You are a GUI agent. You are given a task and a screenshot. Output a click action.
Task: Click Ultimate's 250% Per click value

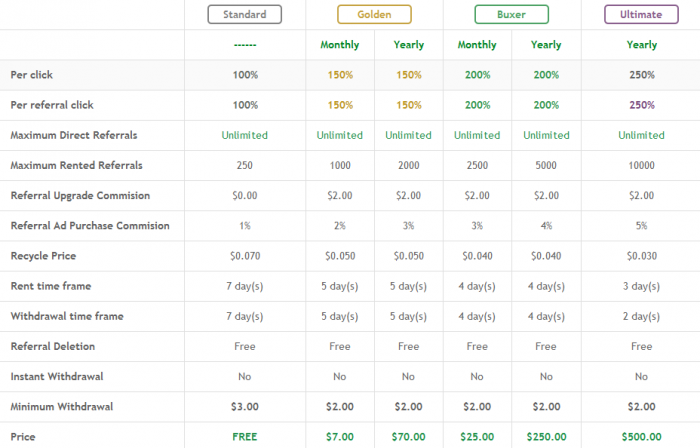tap(642, 75)
